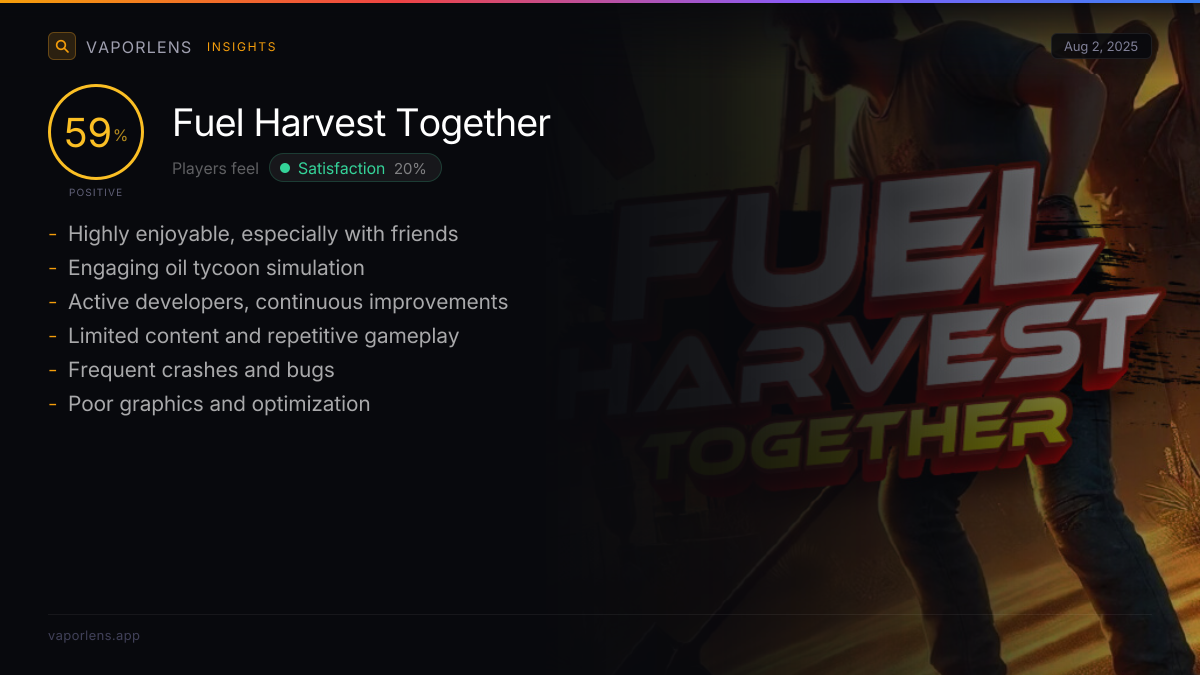Click the VaporLens magnifier logo icon
1200x675 pixels.
pos(62,46)
